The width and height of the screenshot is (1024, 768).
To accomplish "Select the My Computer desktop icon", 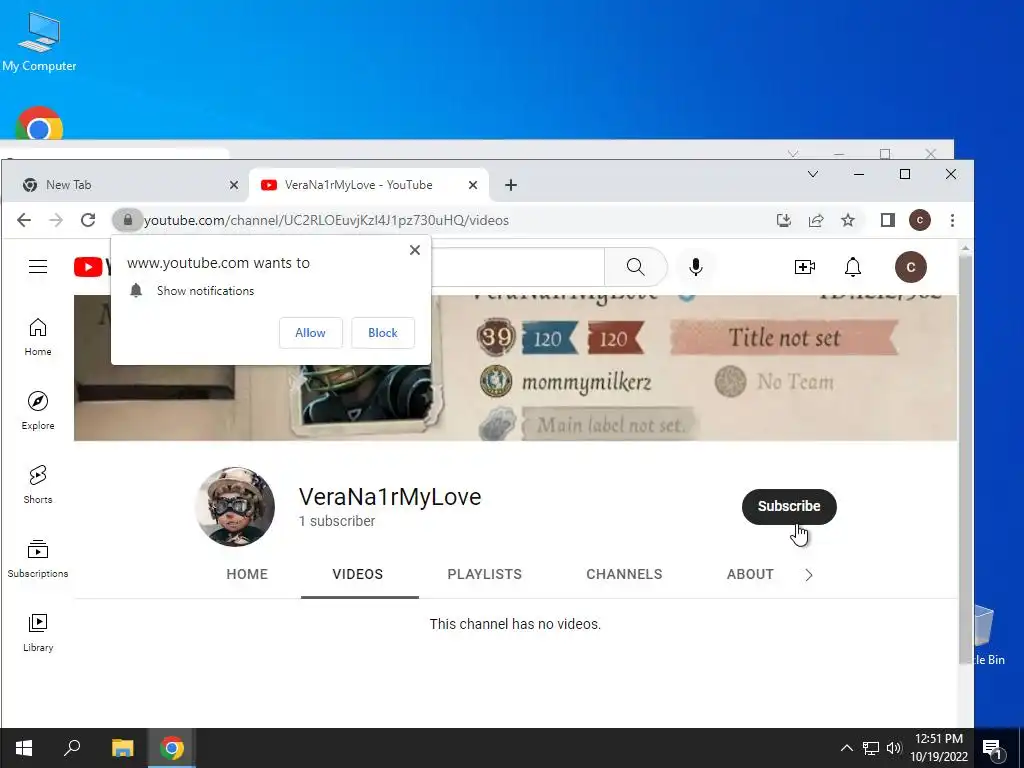I will pos(39,40).
